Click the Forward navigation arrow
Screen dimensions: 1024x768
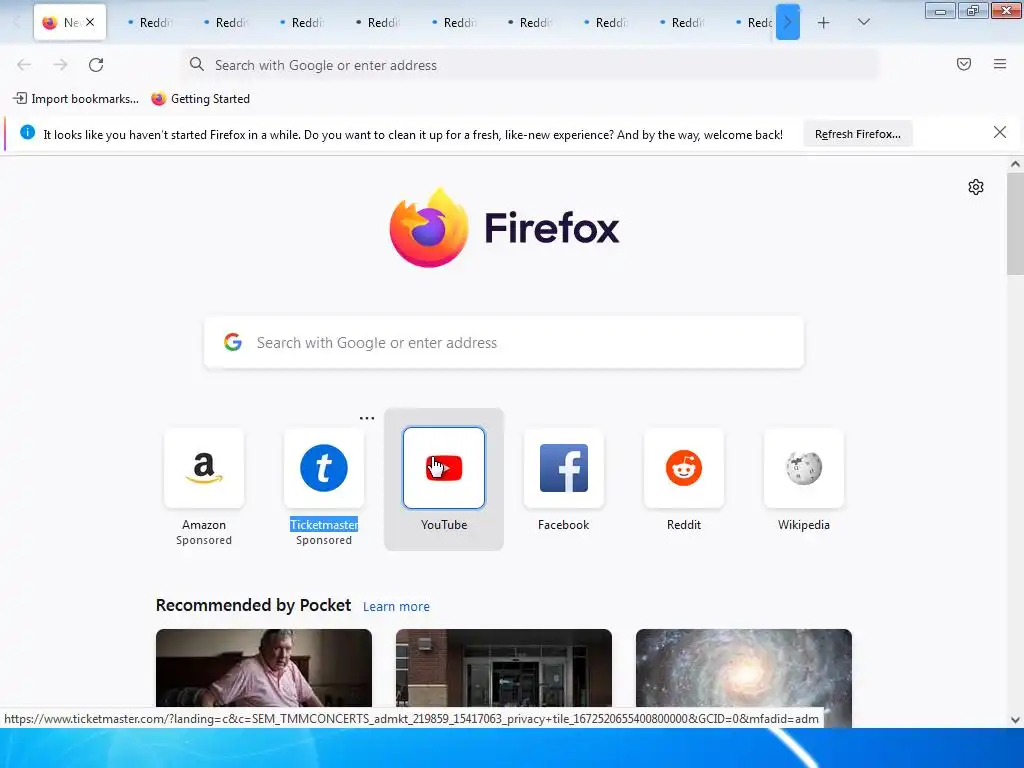60,65
